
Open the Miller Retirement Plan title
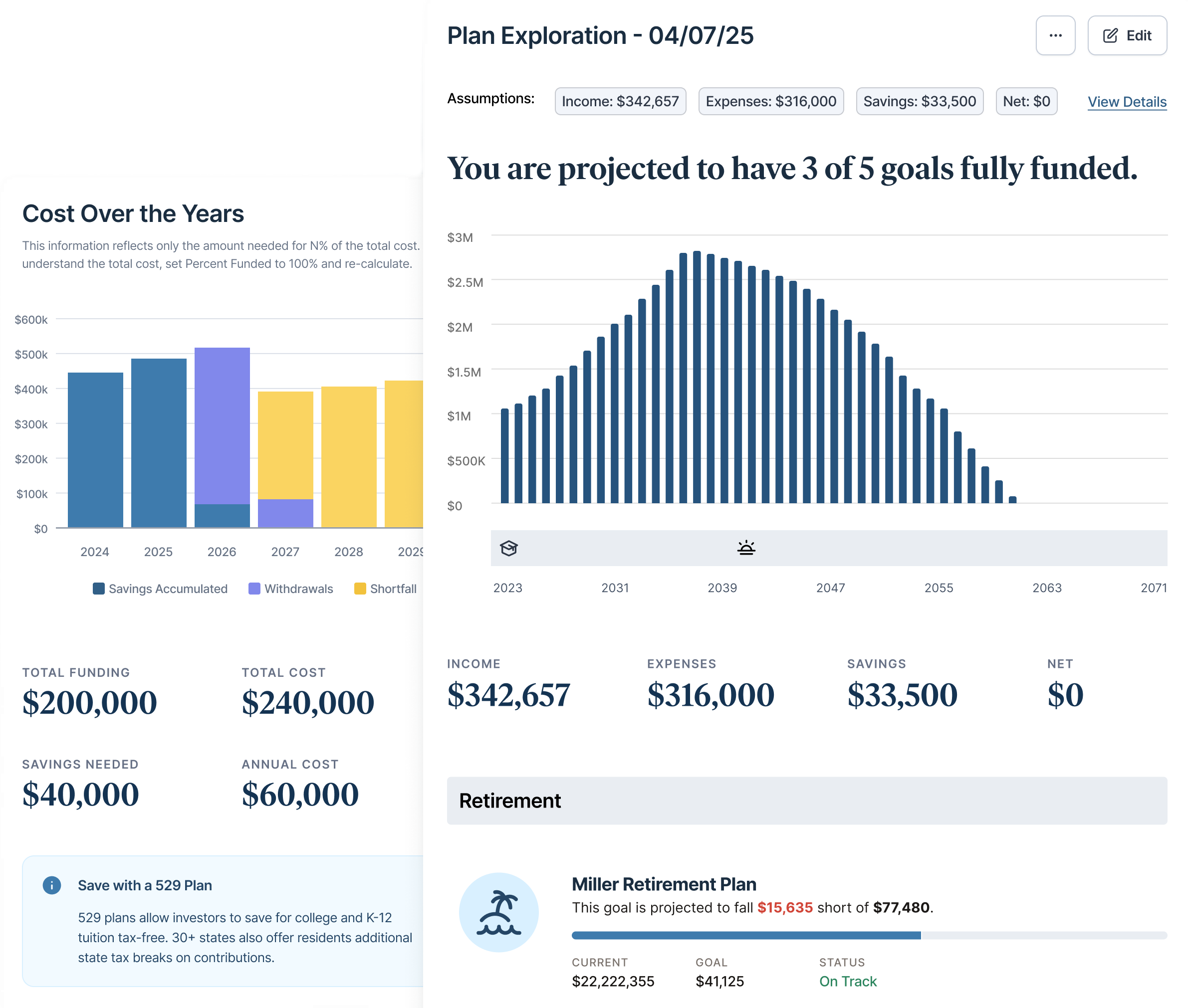664,884
